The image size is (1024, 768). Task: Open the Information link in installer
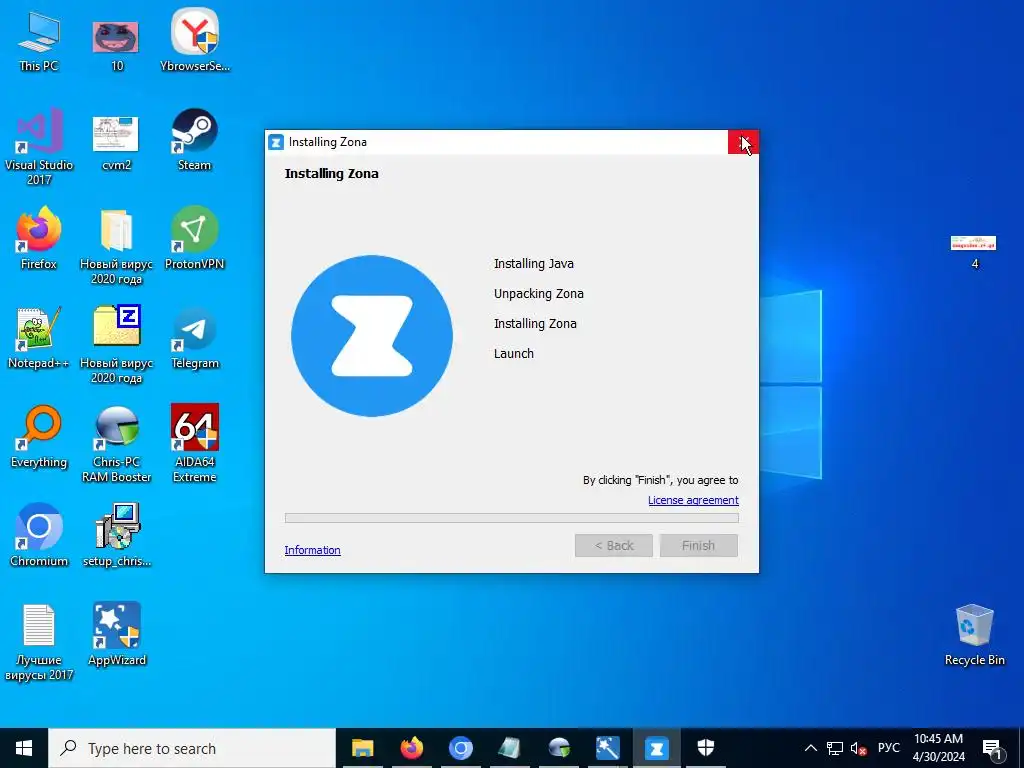tap(312, 550)
